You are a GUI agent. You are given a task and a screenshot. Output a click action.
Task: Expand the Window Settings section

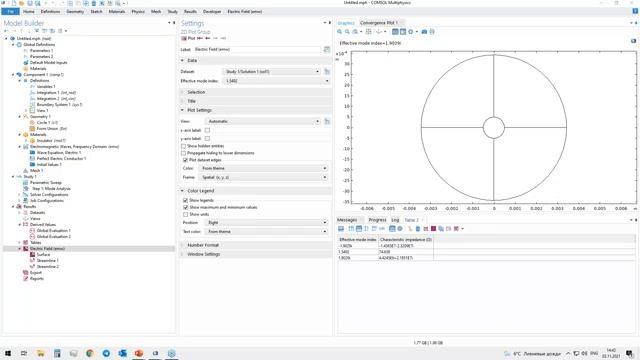256,254
